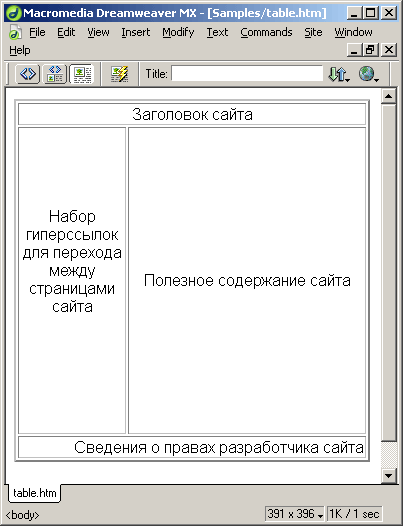This screenshot has height=526, width=403.
Task: Open the Modify menu
Action: pyautogui.click(x=178, y=32)
